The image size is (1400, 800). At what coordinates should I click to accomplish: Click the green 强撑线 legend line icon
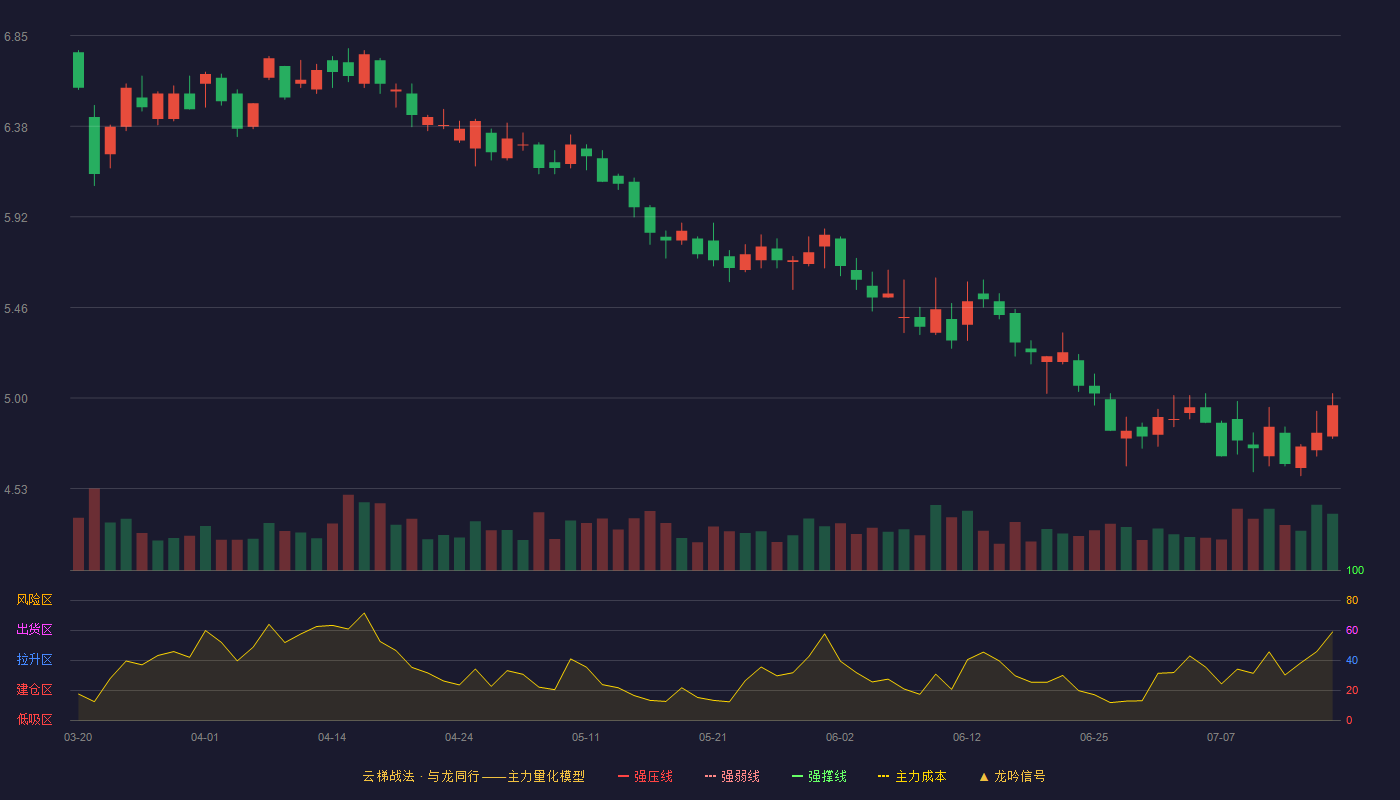797,776
